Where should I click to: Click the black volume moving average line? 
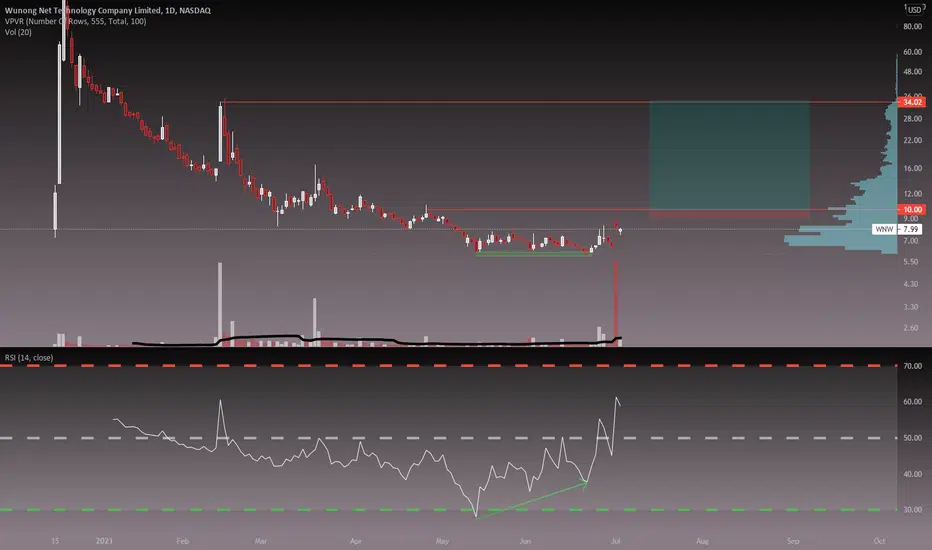tap(377, 340)
